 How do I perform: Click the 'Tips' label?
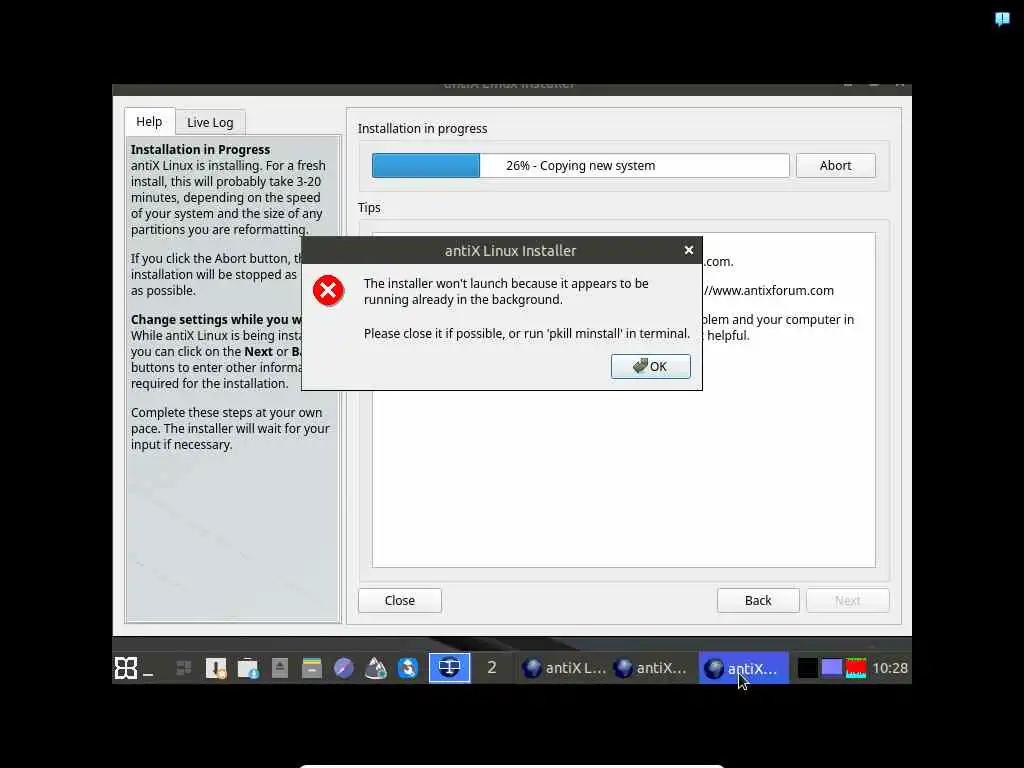coord(369,208)
